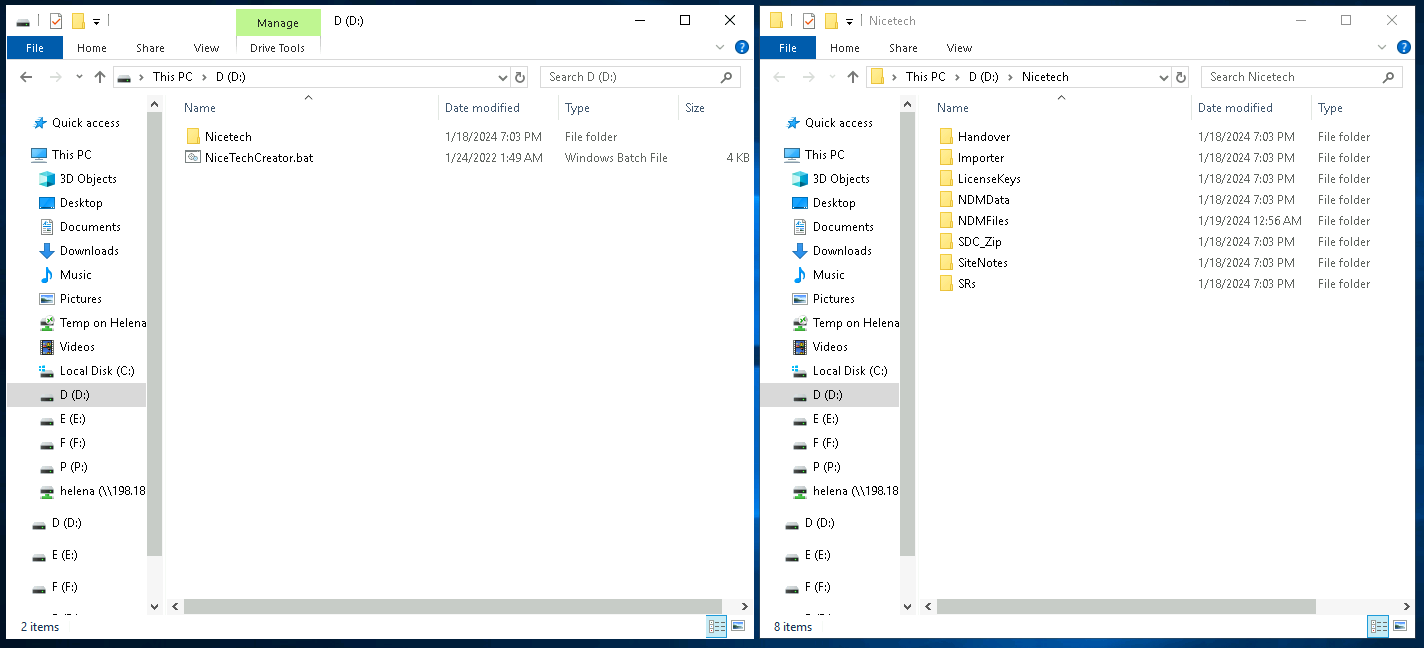Viewport: 1424px width, 648px height.
Task: Click the refresh button in the D (D:) window
Action: click(519, 77)
